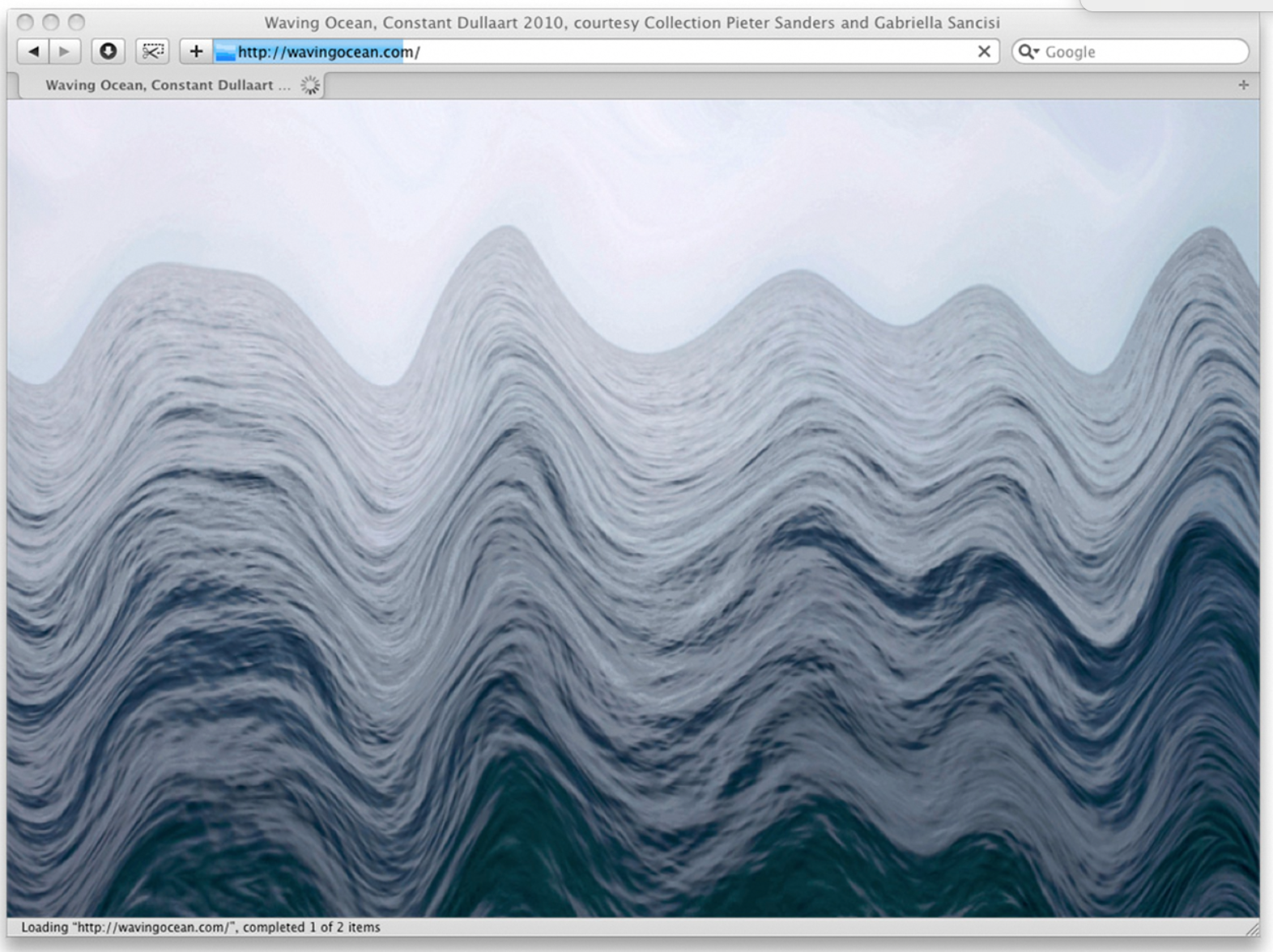Open the downloads button in toolbar
1273x952 pixels.
pyautogui.click(x=108, y=52)
